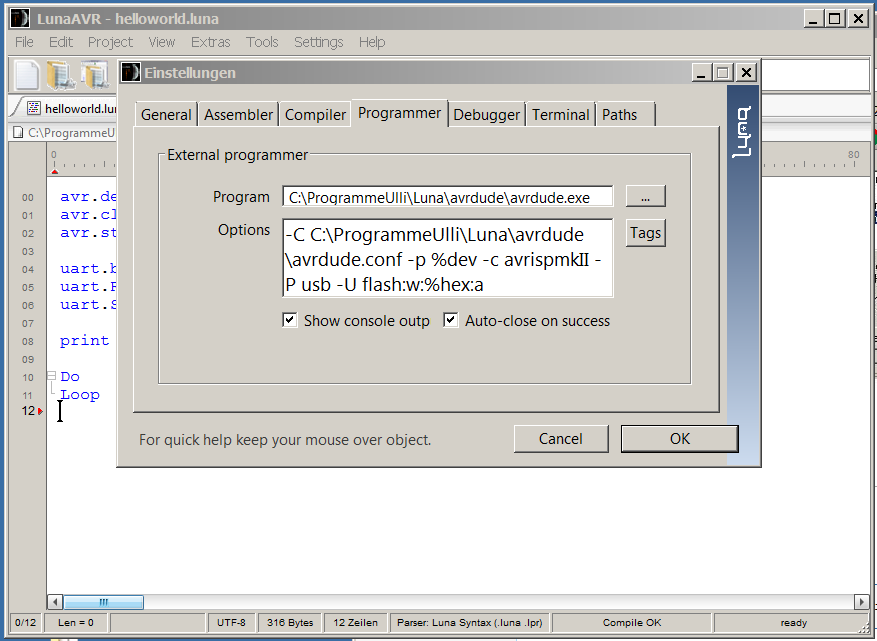Toggle Auto-close on success checkbox
This screenshot has height=641, width=877.
[451, 320]
